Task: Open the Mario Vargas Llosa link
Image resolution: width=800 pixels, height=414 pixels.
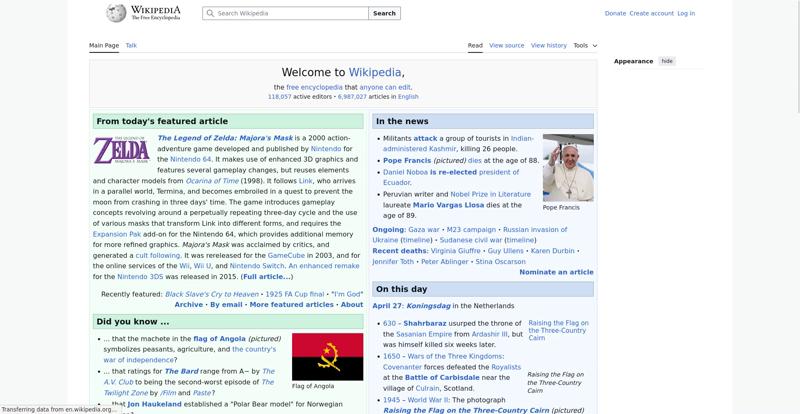Action: pos(447,205)
